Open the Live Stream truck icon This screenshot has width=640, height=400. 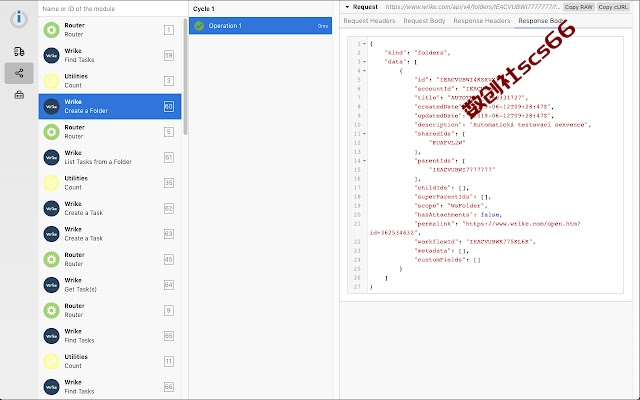click(19, 51)
